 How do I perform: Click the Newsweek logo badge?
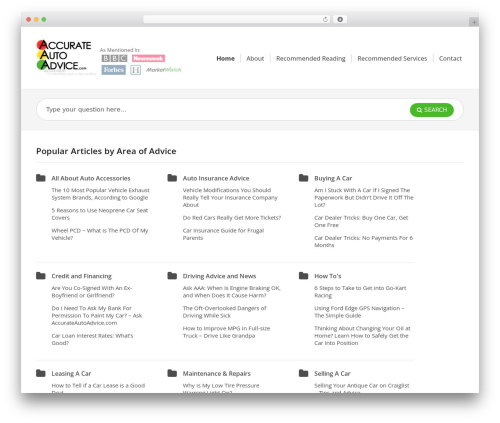tap(148, 58)
